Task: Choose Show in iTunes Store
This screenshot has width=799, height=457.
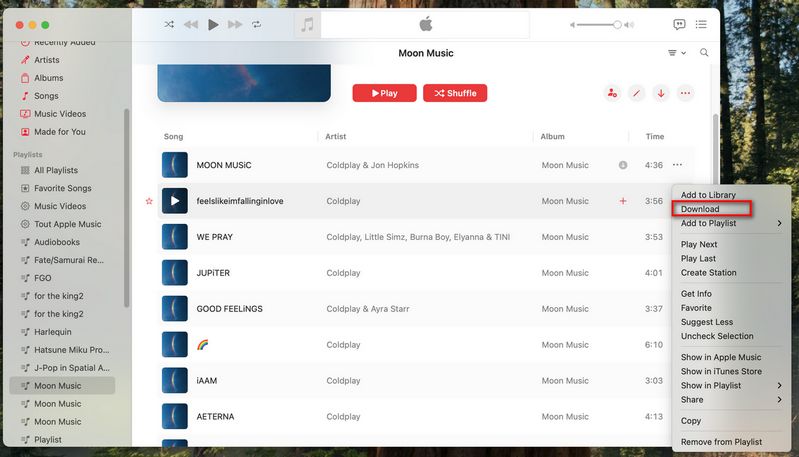Action: click(721, 371)
